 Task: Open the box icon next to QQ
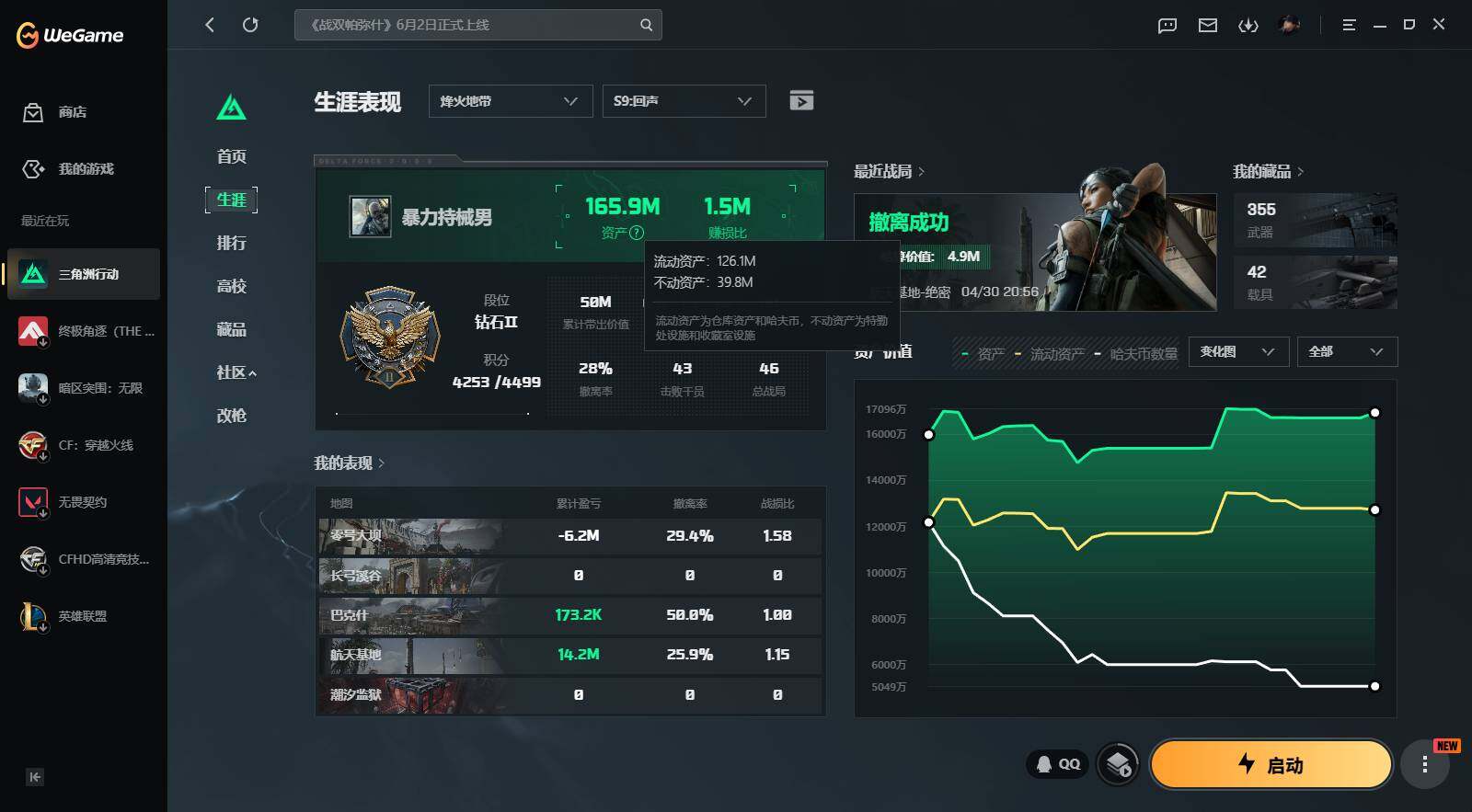click(1118, 764)
